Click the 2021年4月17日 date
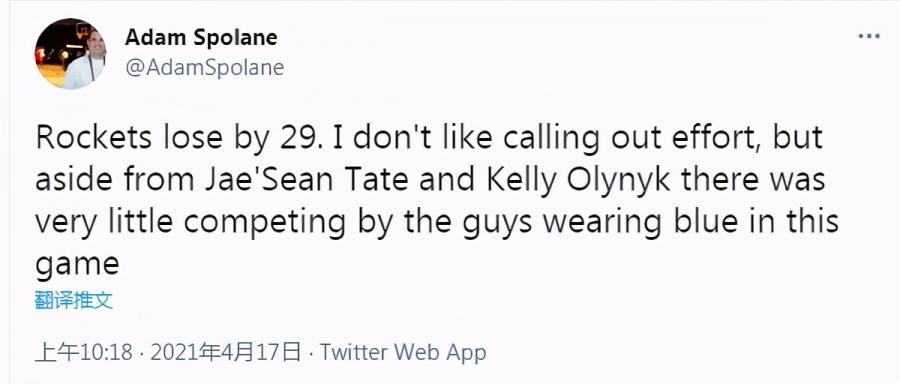Image resolution: width=900 pixels, height=384 pixels. [x=226, y=352]
